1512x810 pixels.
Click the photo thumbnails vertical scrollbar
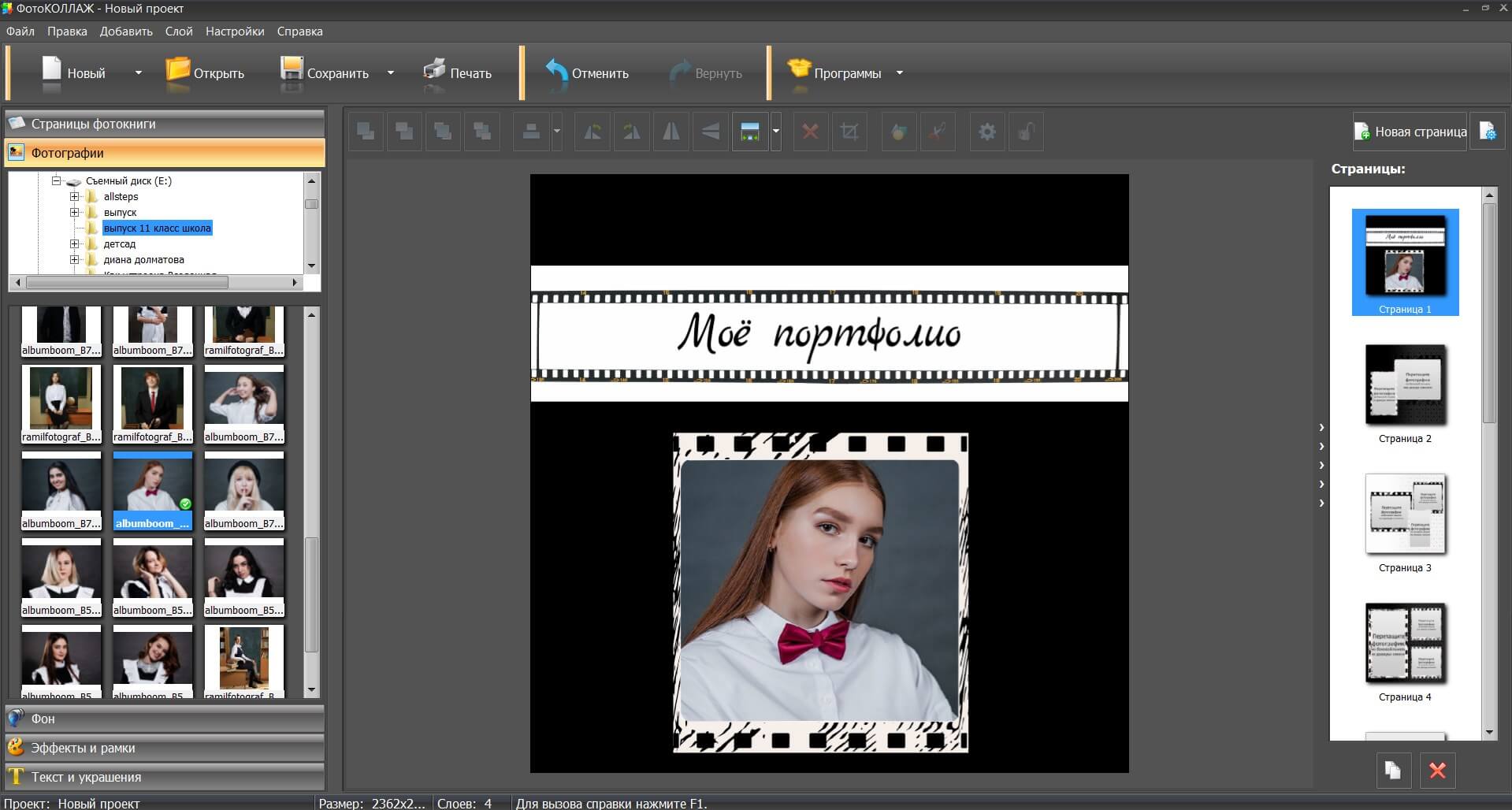(x=311, y=502)
